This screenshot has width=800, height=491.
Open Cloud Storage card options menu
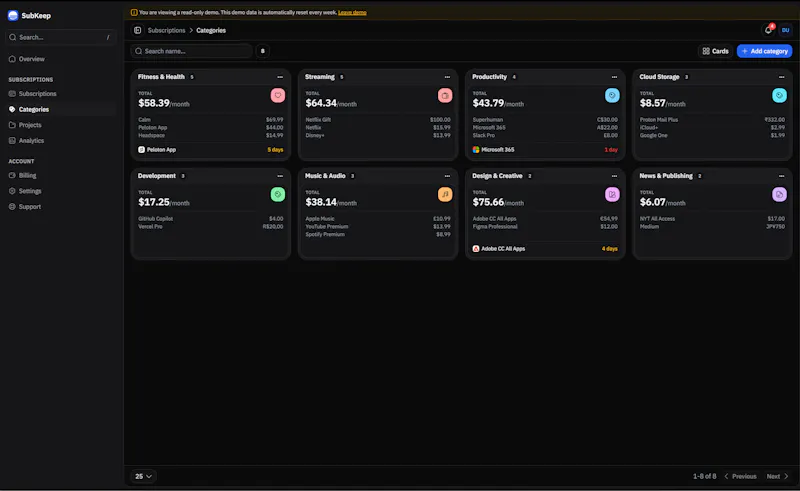[782, 77]
